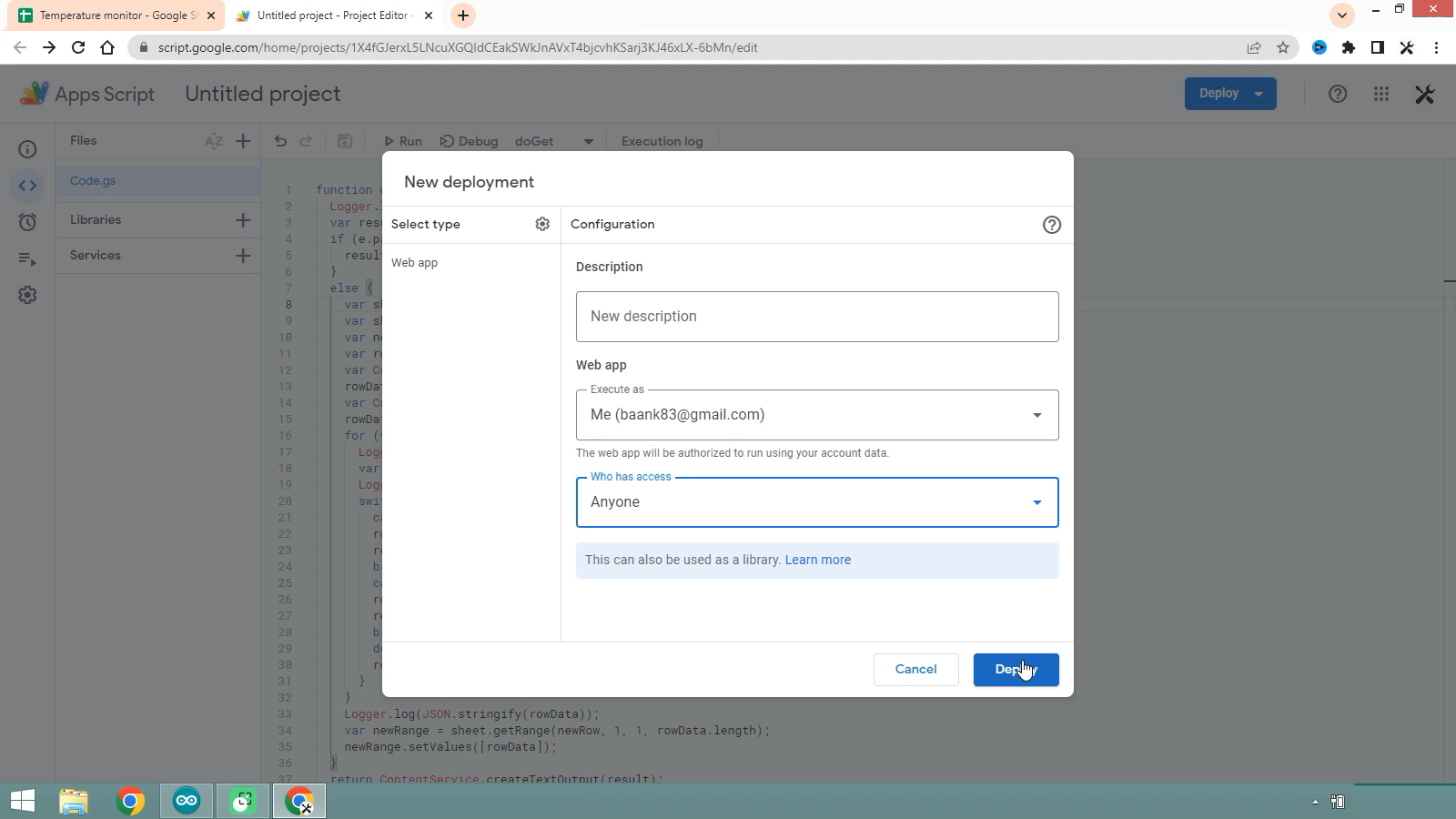This screenshot has height=819, width=1456.
Task: Click the address bar URL
Action: click(x=458, y=47)
